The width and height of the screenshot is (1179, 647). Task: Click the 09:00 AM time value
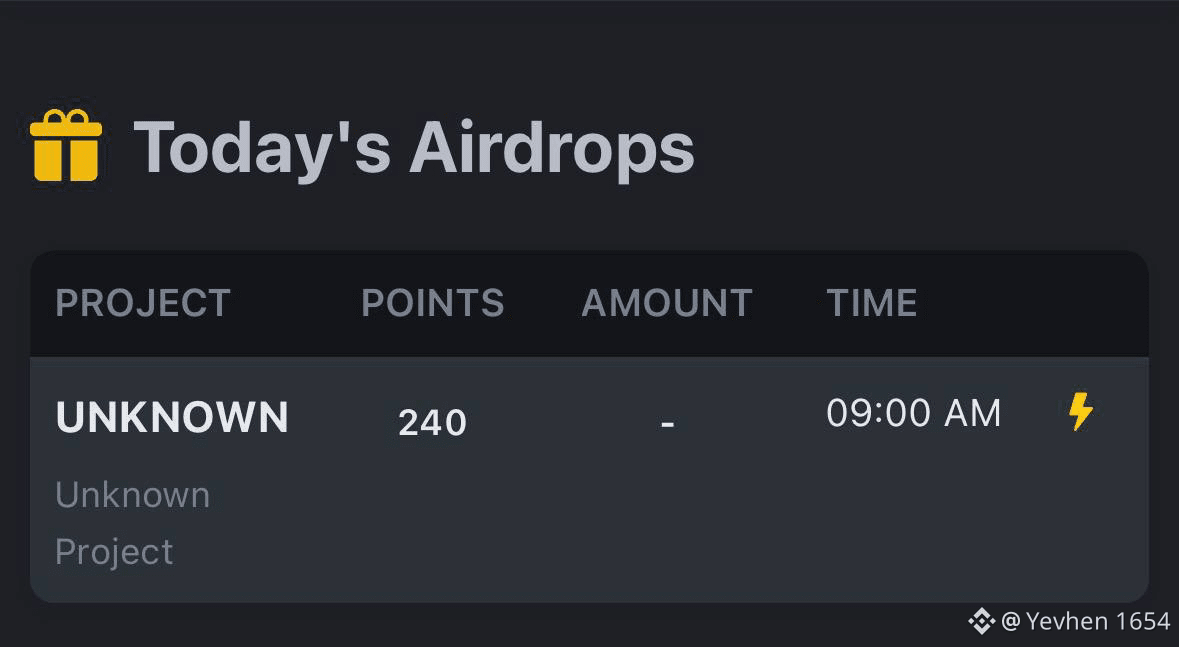click(914, 413)
